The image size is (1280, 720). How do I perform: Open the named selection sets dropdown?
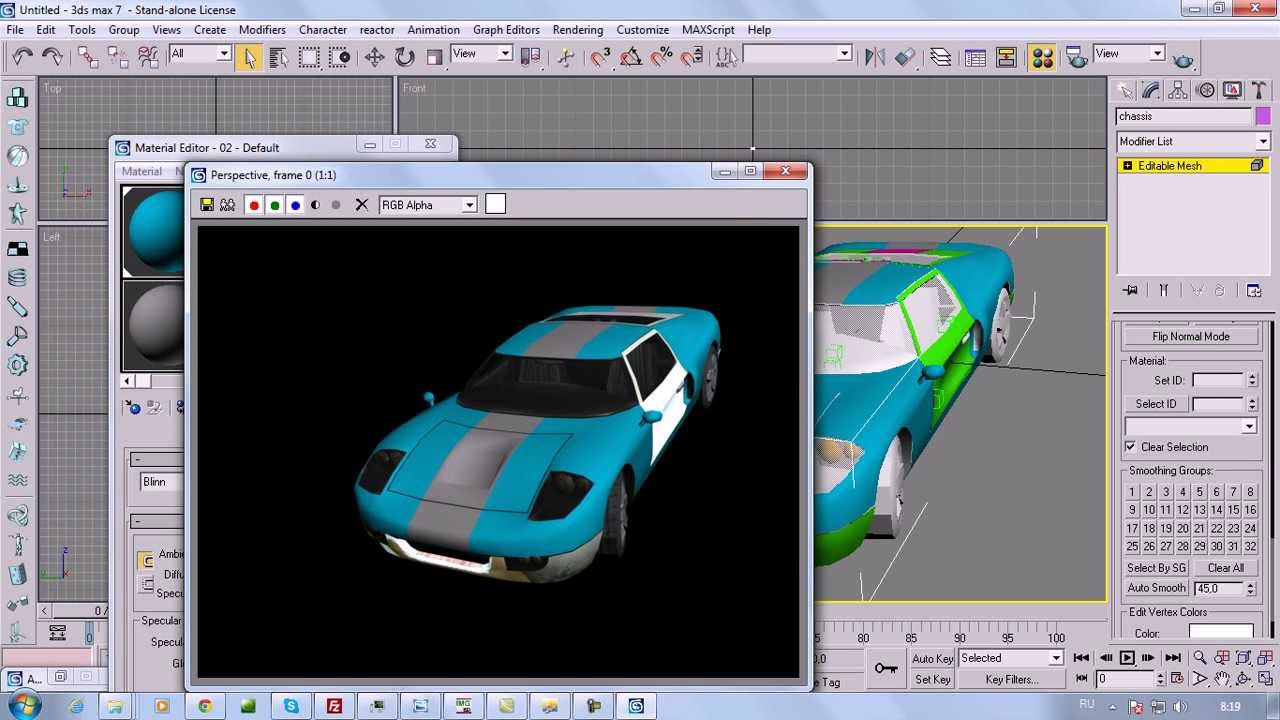click(x=797, y=53)
